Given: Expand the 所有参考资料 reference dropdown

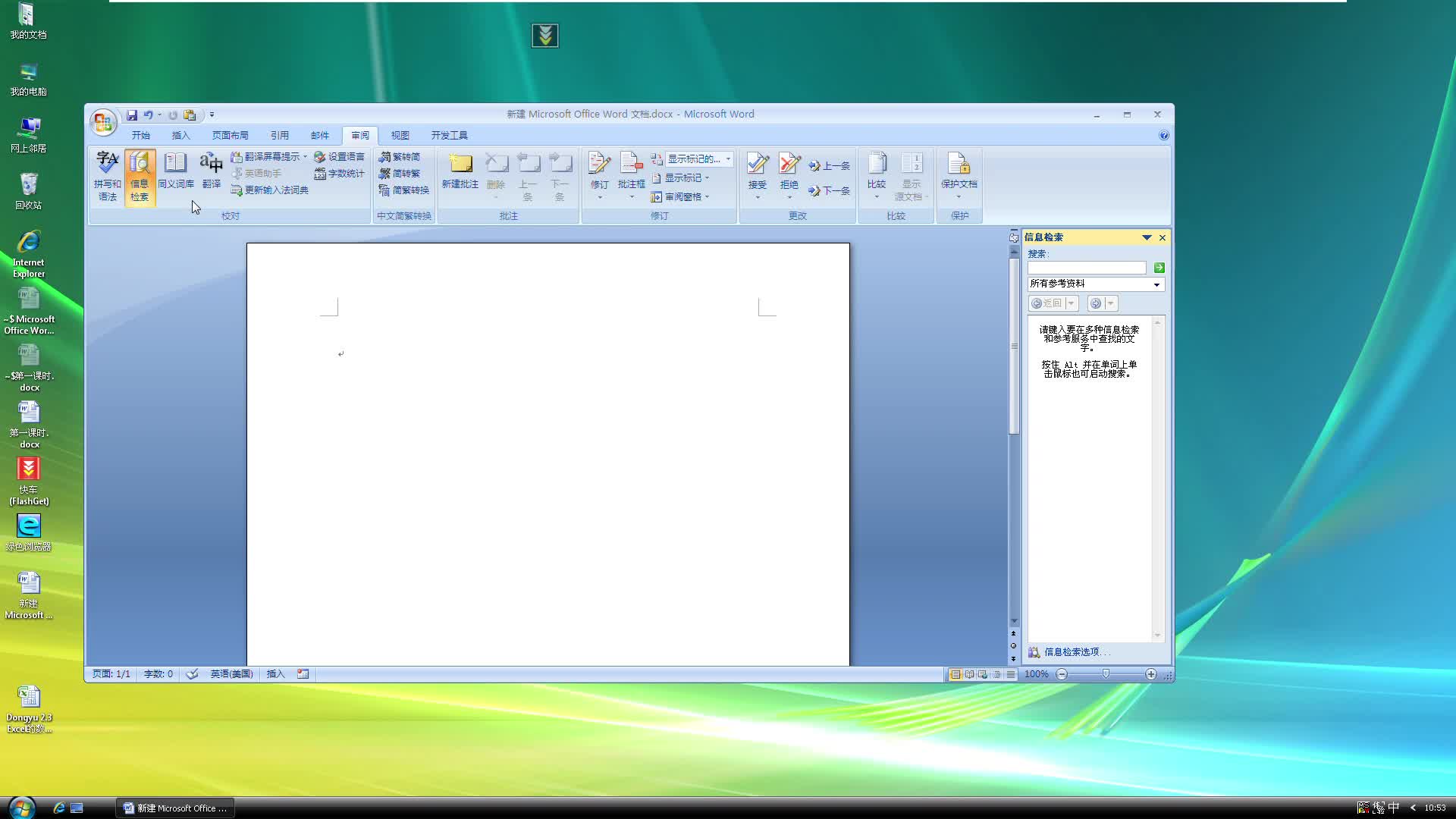Looking at the screenshot, I should 1156,284.
